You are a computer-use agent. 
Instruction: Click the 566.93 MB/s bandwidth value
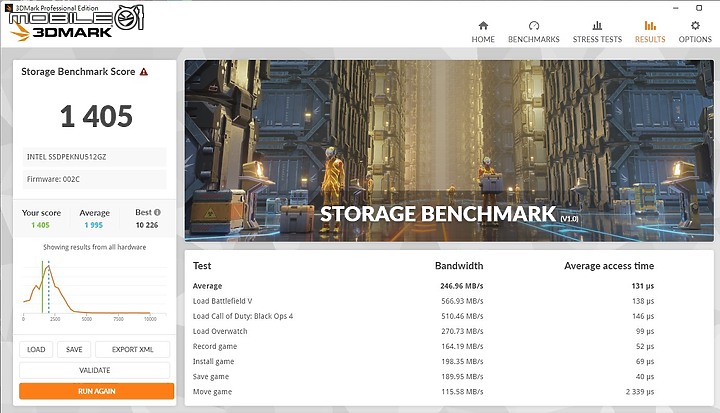click(x=462, y=301)
